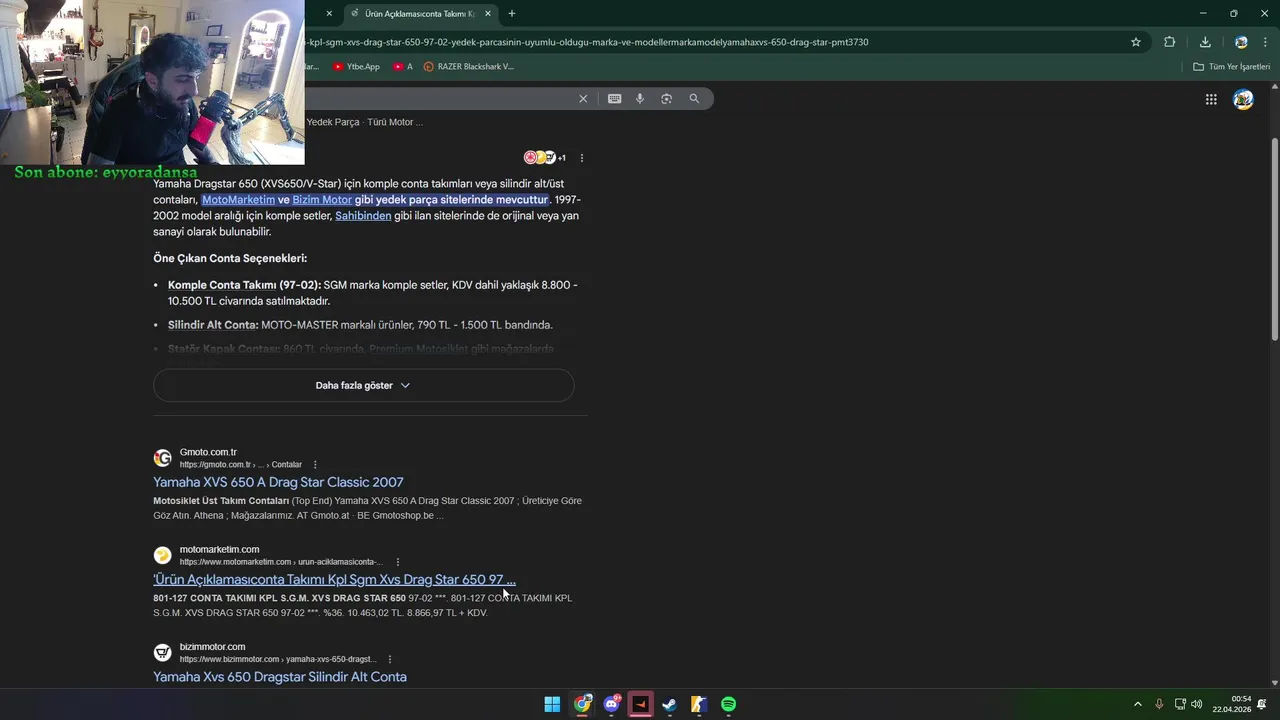Open Ürün Açıklamasıconta Takımı Kpl Sgm result
Screen dimensions: 1280x720
pyautogui.click(x=334, y=579)
